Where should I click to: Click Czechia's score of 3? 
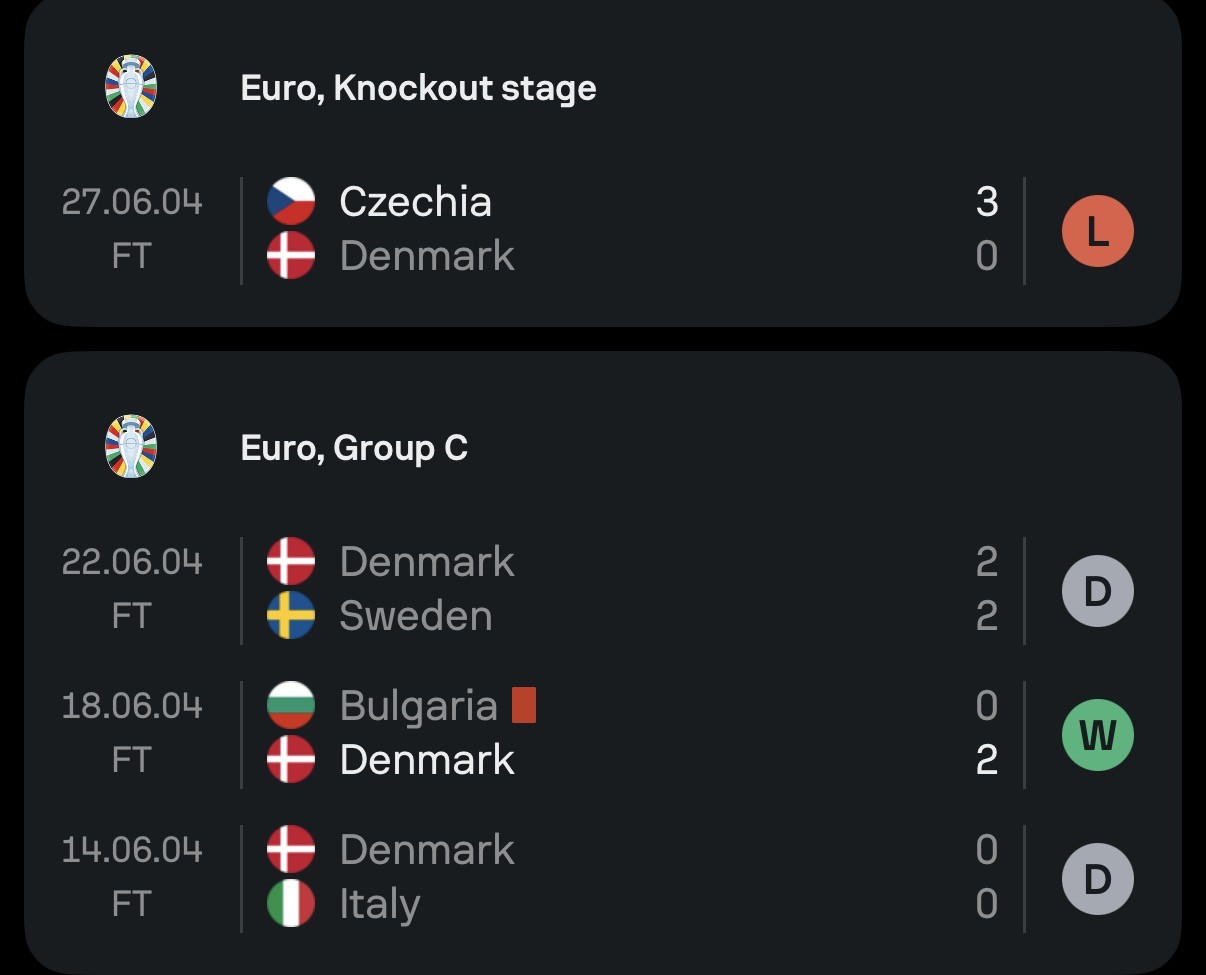[986, 202]
